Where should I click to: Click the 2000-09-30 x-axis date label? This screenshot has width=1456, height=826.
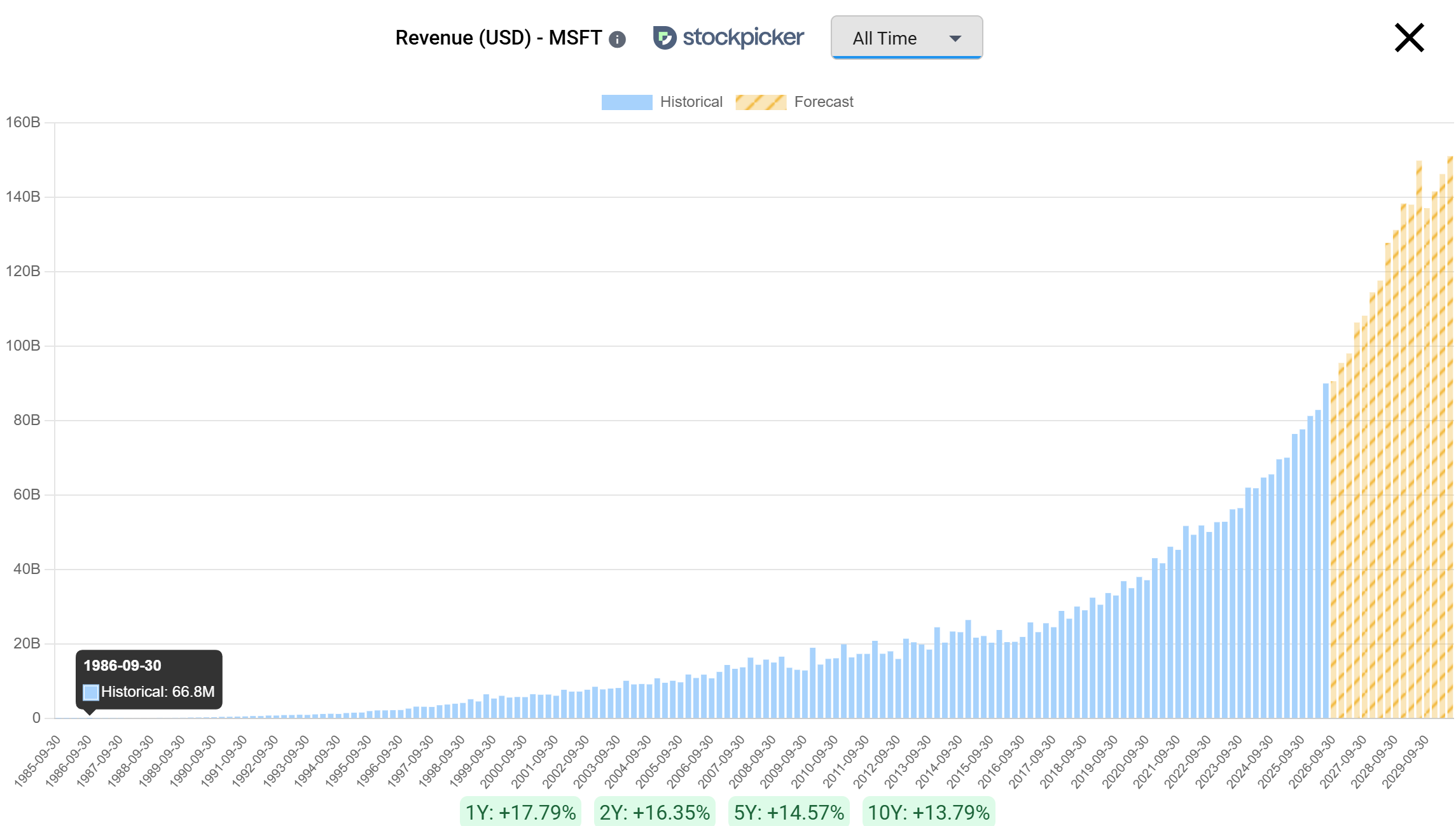click(x=504, y=761)
